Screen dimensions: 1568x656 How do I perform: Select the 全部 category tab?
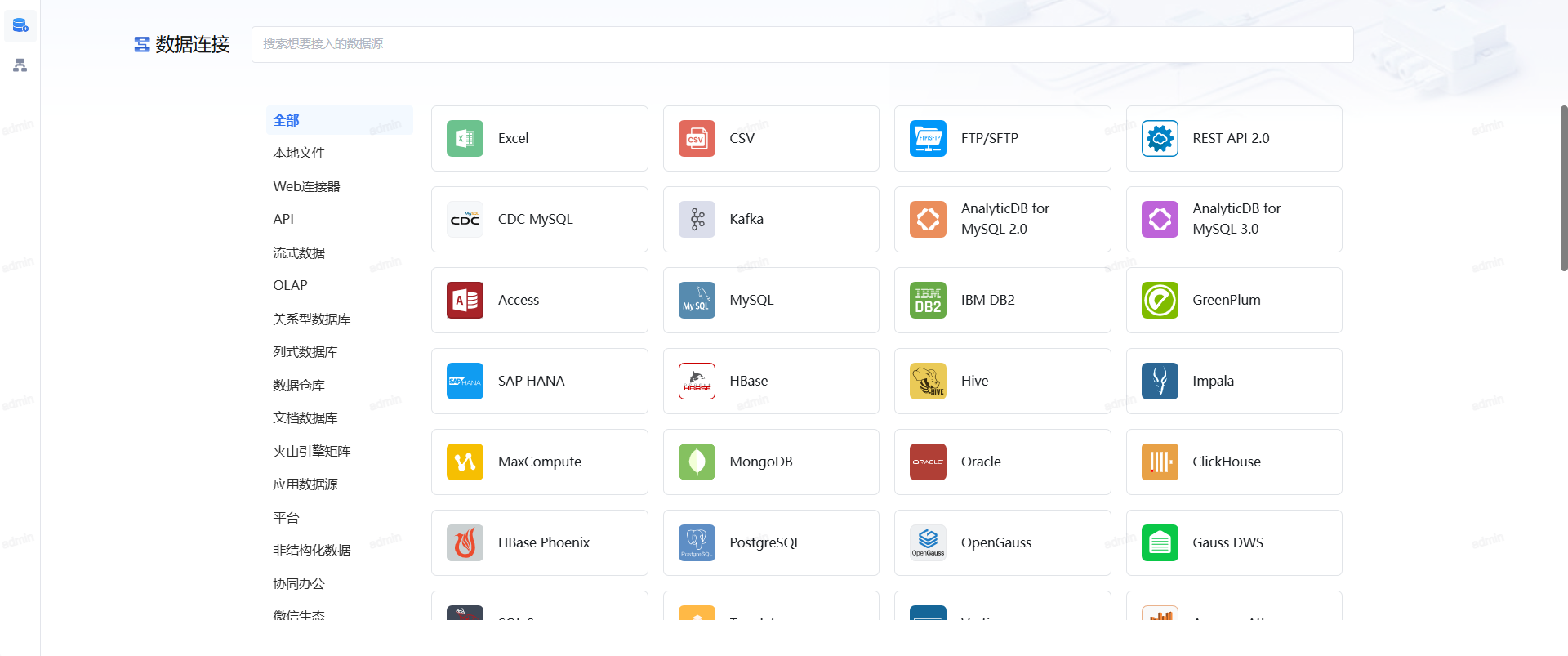pyautogui.click(x=340, y=120)
